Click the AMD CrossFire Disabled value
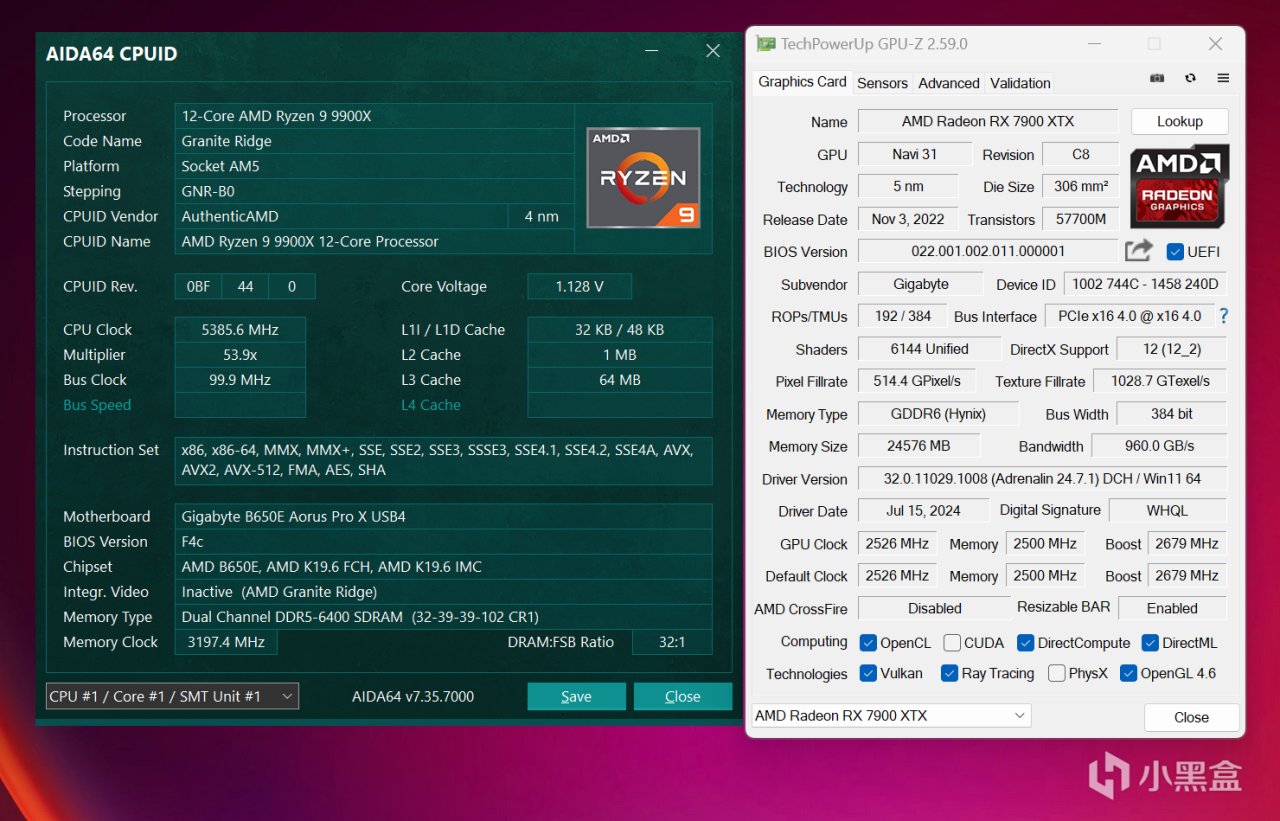The height and width of the screenshot is (821, 1280). coord(934,608)
